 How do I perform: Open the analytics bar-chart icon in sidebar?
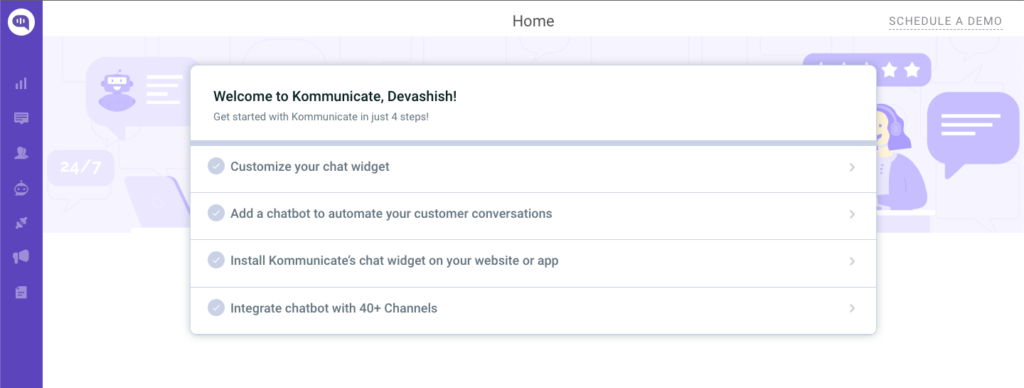[x=21, y=83]
